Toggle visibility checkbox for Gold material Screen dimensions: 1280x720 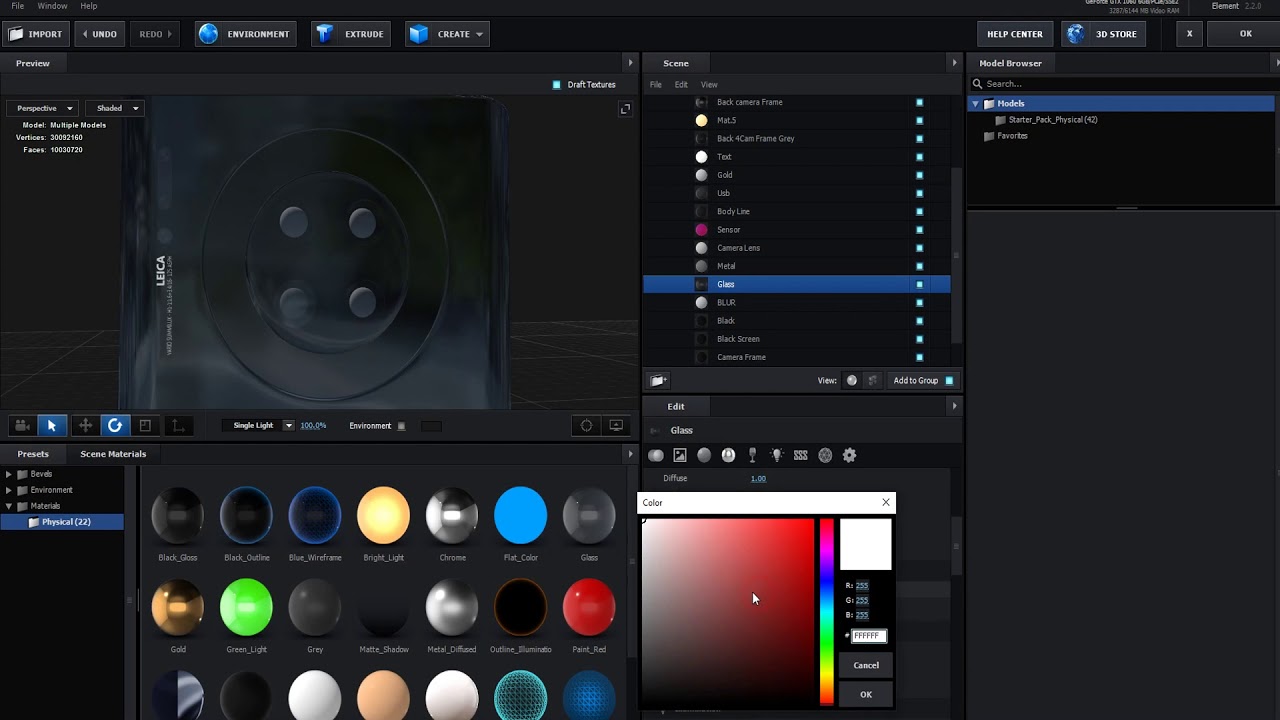[919, 175]
